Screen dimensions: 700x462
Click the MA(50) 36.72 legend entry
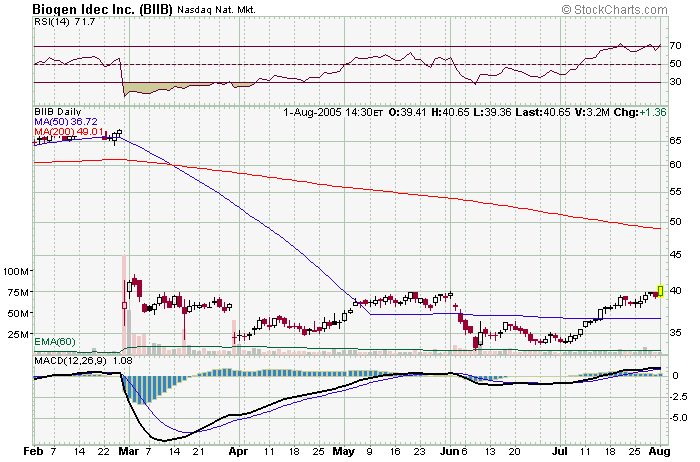pos(66,121)
